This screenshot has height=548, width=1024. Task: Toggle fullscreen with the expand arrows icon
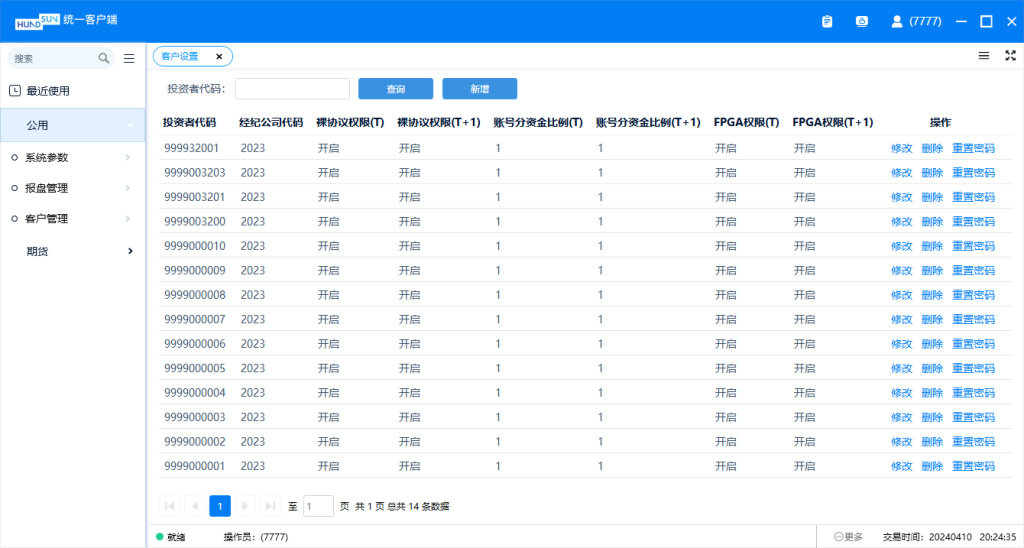click(1010, 56)
